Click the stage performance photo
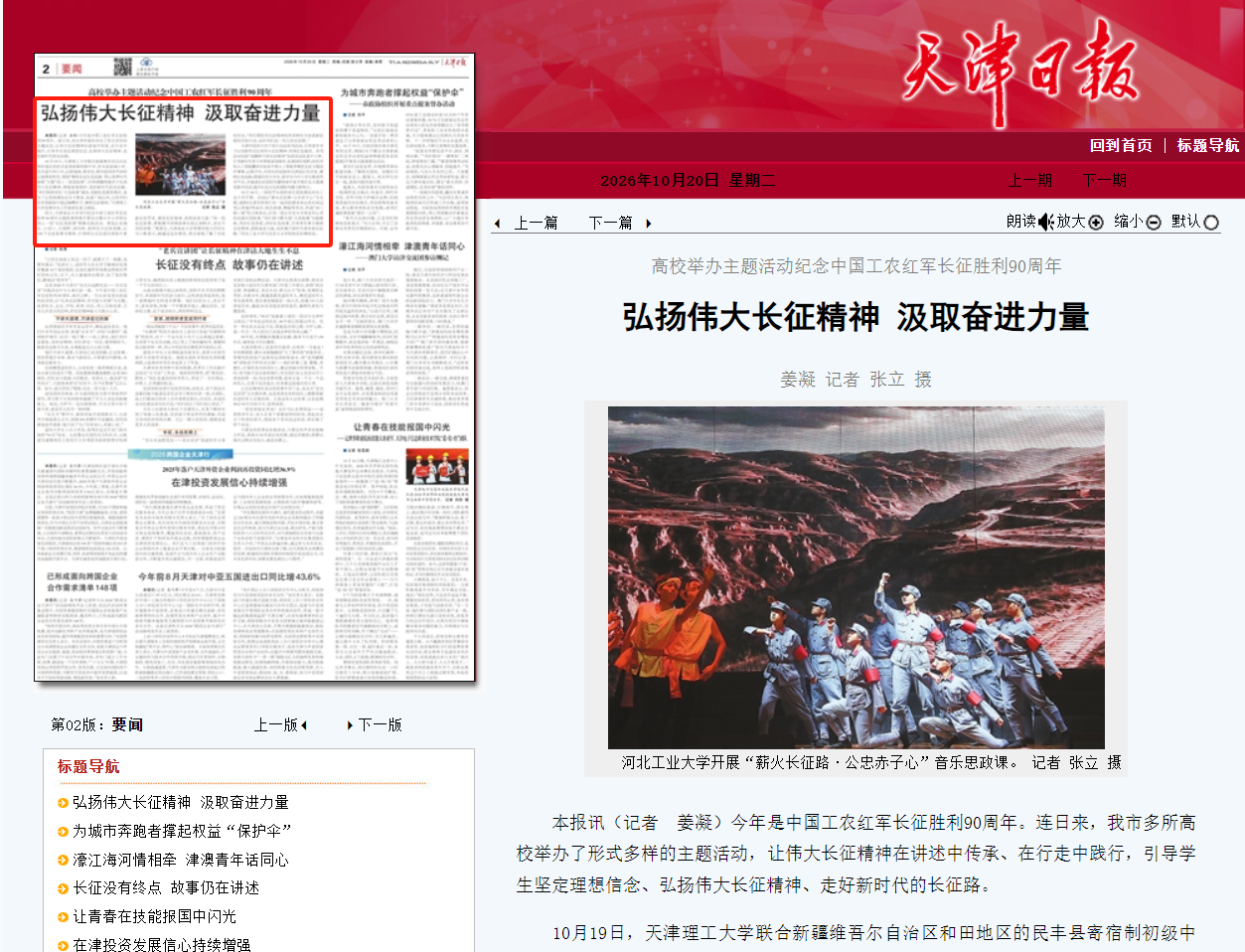The image size is (1245, 952). [x=856, y=577]
